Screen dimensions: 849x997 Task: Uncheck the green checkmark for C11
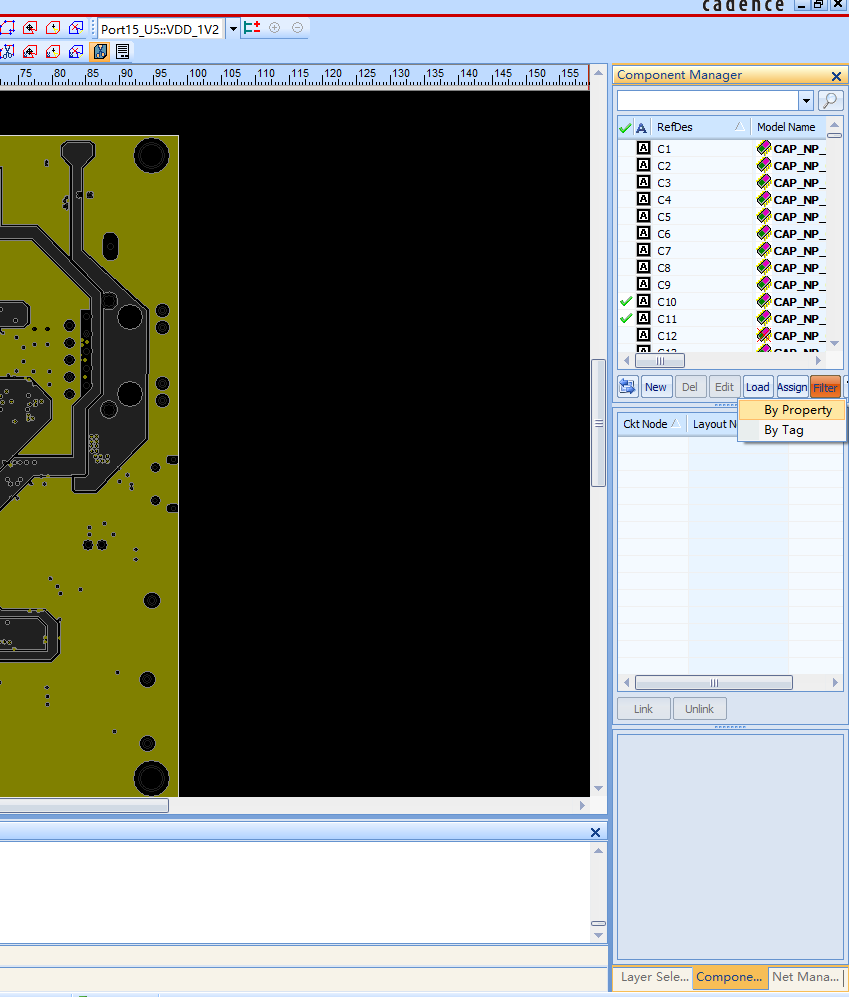[626, 319]
